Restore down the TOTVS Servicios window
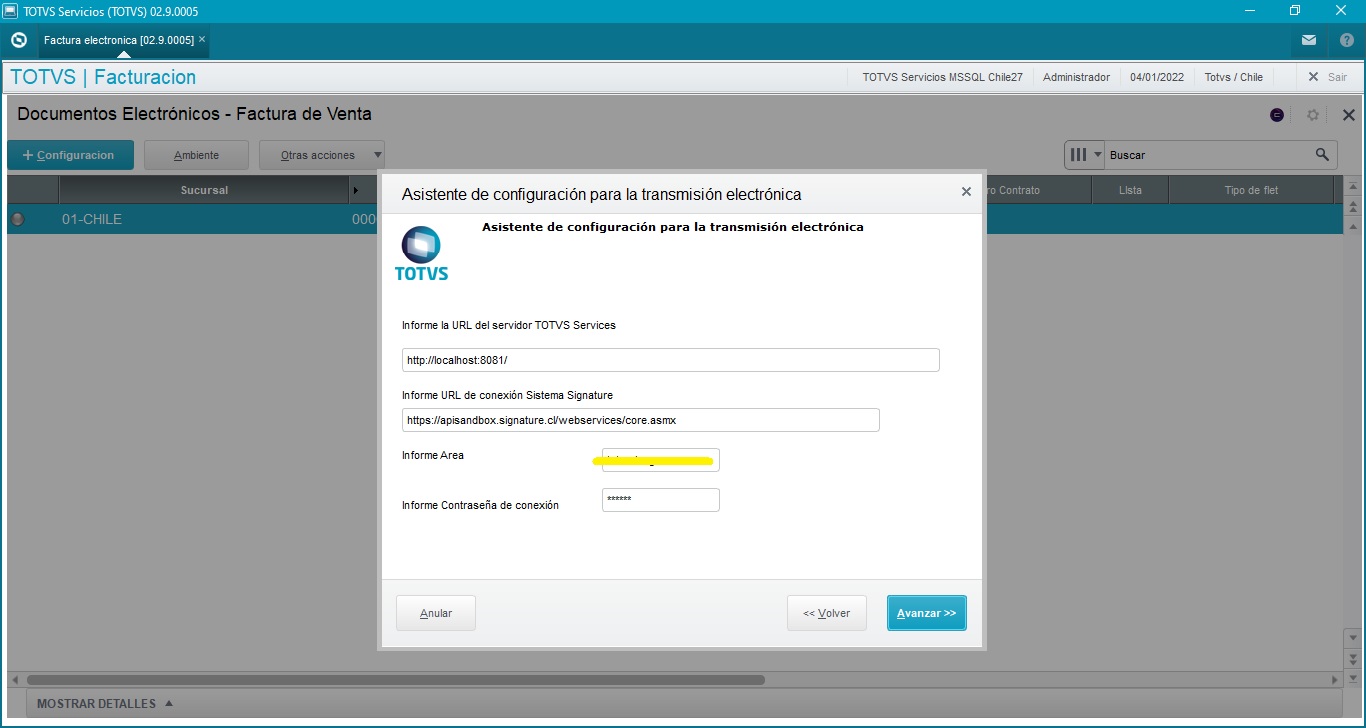 click(1295, 10)
